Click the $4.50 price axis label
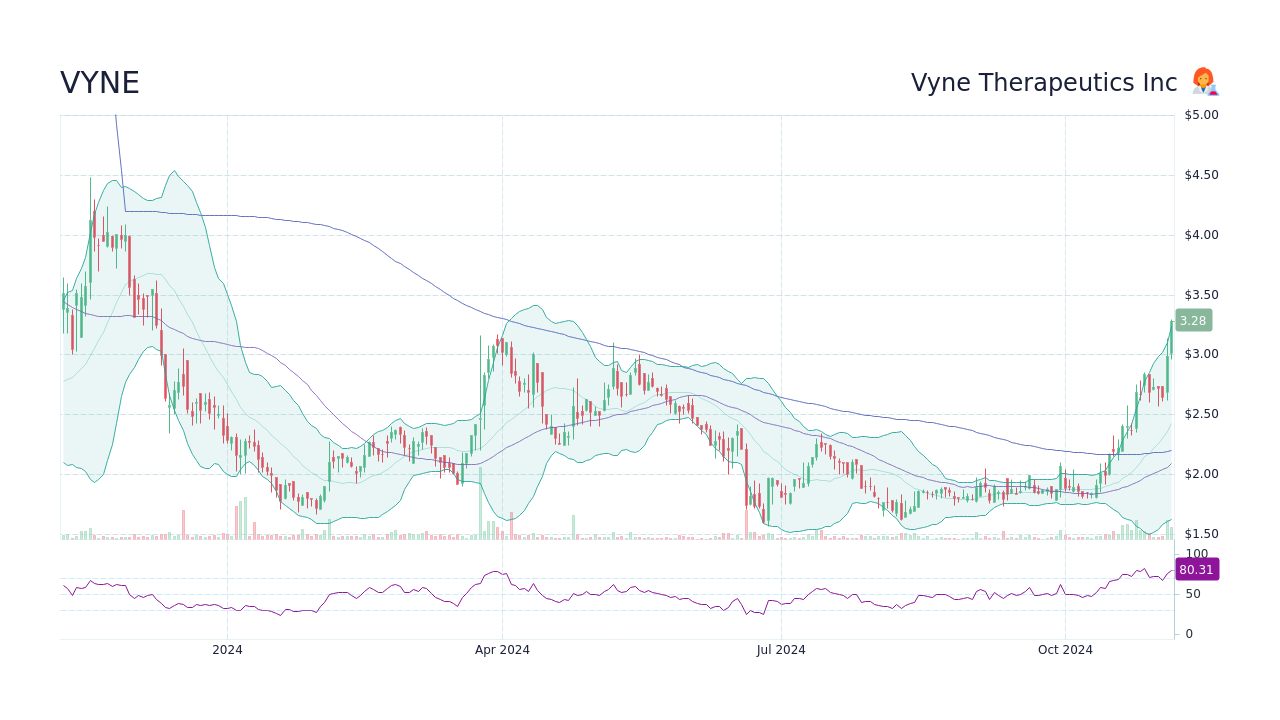The width and height of the screenshot is (1280, 720). (1201, 175)
